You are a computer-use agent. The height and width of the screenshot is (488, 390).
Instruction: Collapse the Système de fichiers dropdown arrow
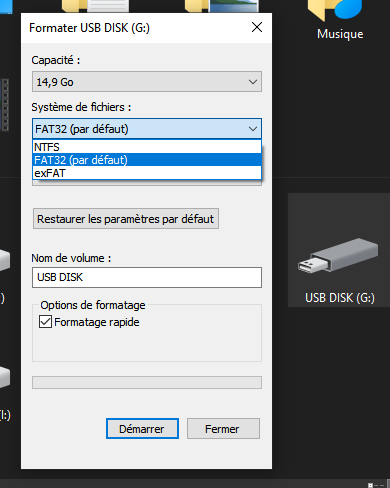253,129
